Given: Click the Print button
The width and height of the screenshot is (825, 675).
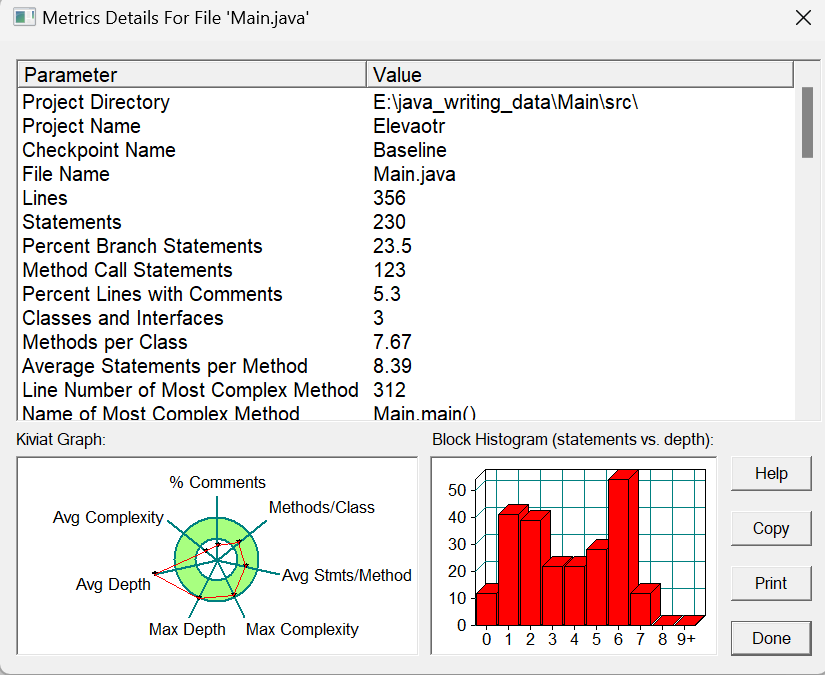Looking at the screenshot, I should click(x=771, y=583).
